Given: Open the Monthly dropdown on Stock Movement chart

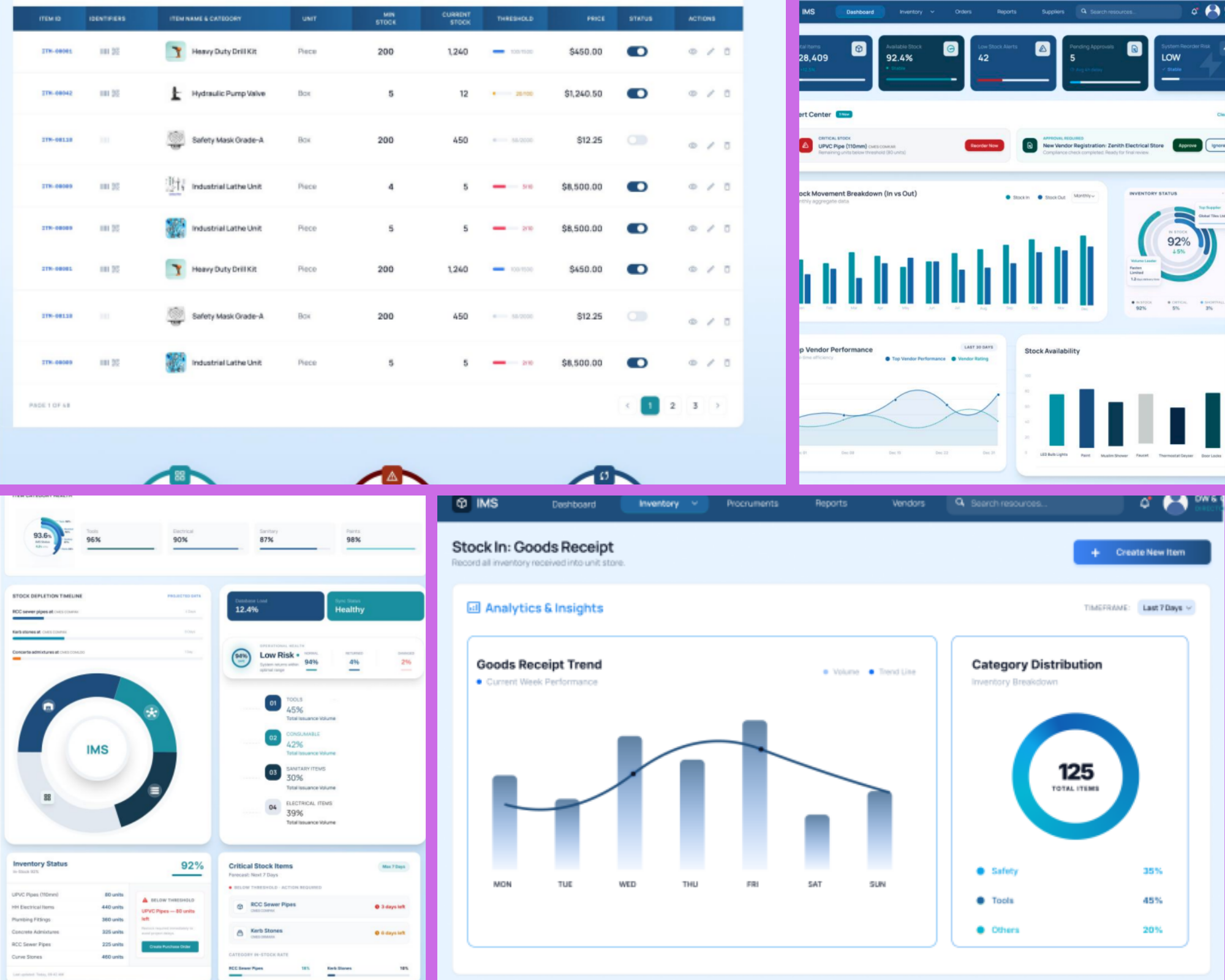Looking at the screenshot, I should pyautogui.click(x=1084, y=196).
